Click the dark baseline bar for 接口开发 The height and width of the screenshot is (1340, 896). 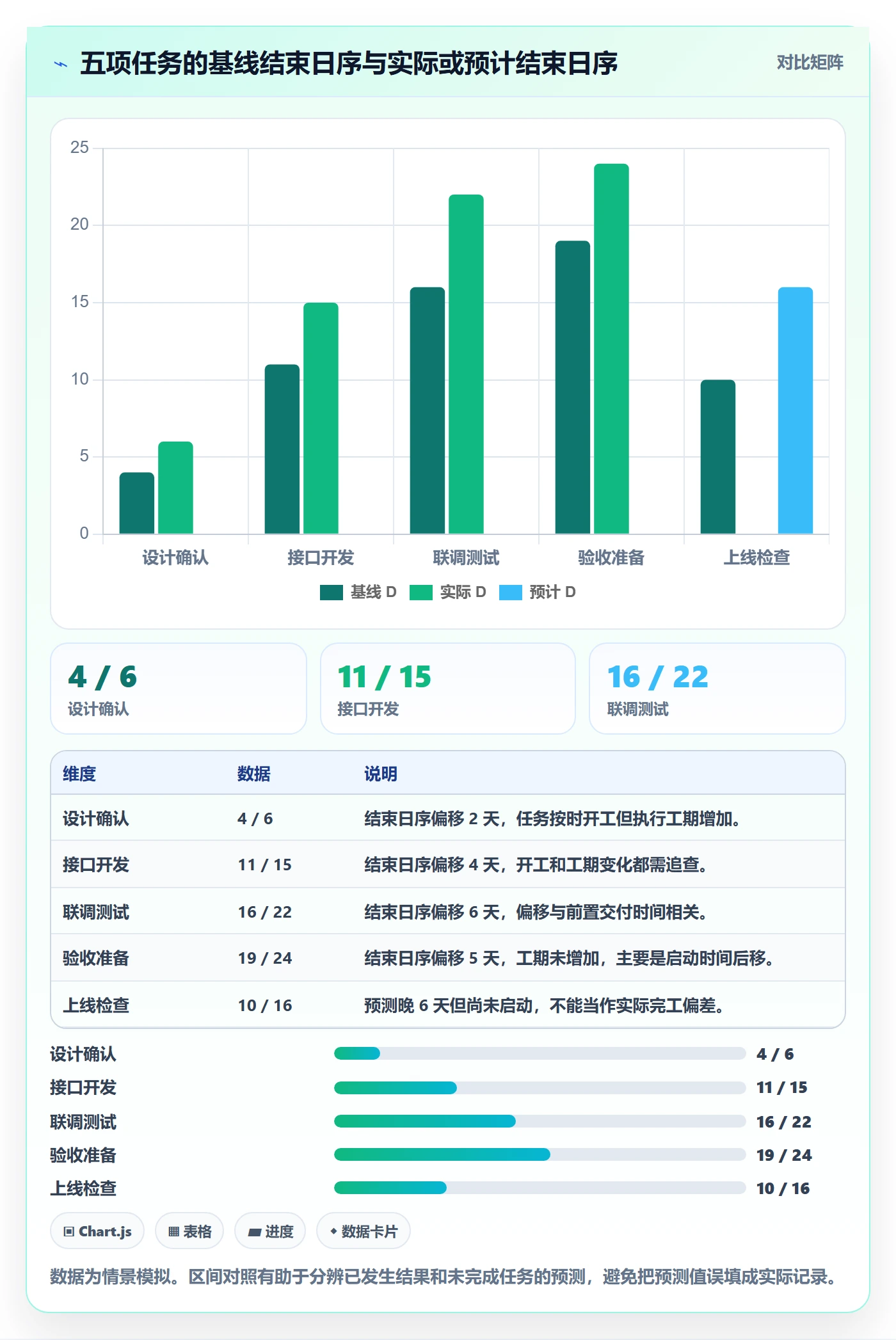[282, 449]
